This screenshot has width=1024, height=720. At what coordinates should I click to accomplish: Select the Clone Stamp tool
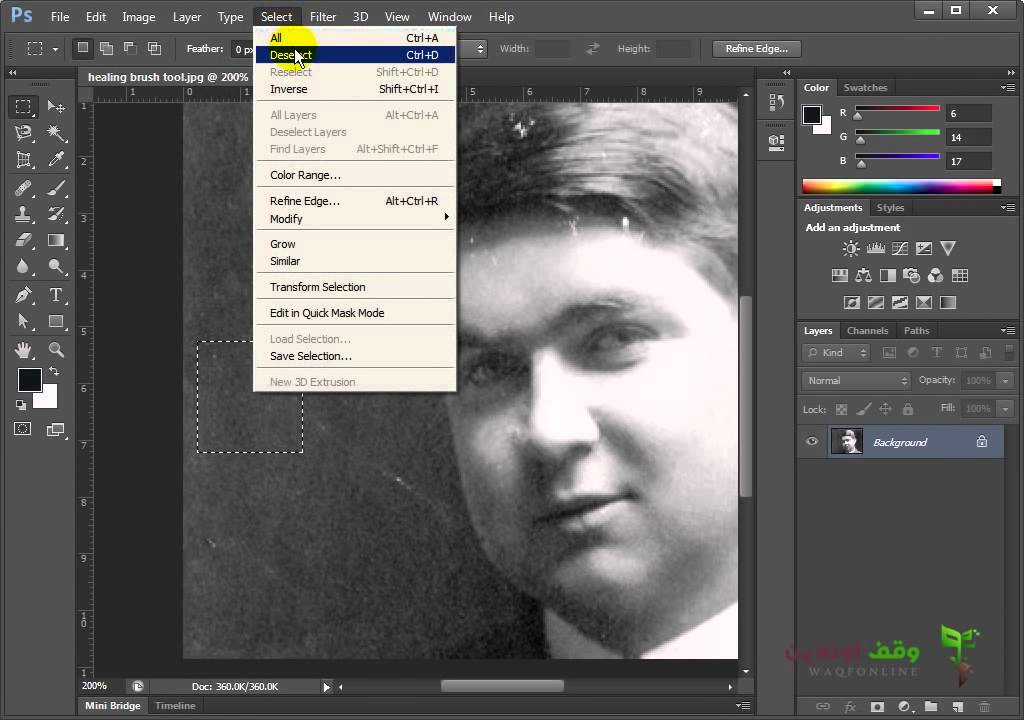[x=24, y=214]
